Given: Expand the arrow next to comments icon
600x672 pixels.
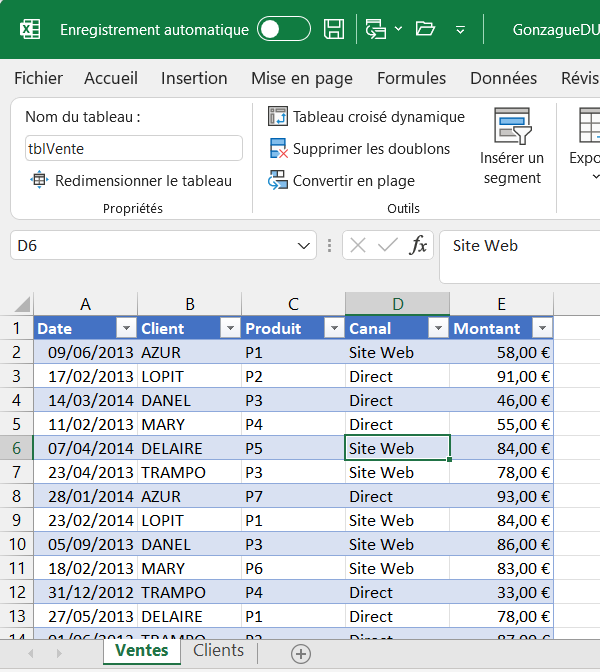Looking at the screenshot, I should coord(398,29).
